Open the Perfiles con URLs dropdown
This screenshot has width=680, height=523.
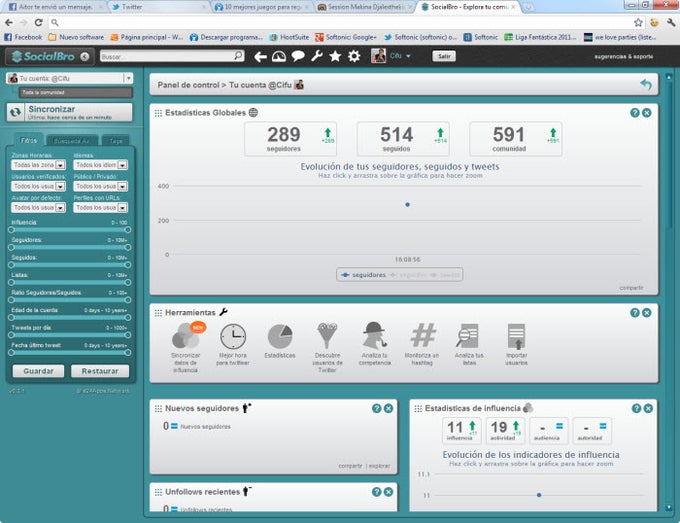point(101,207)
